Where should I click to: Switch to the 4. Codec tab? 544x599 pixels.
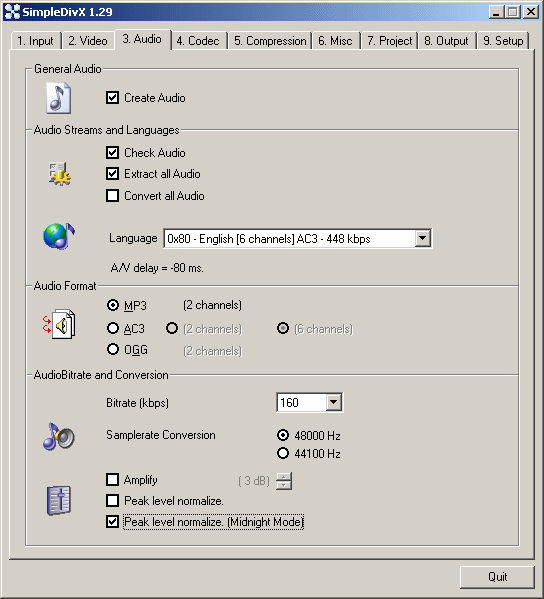tap(199, 40)
